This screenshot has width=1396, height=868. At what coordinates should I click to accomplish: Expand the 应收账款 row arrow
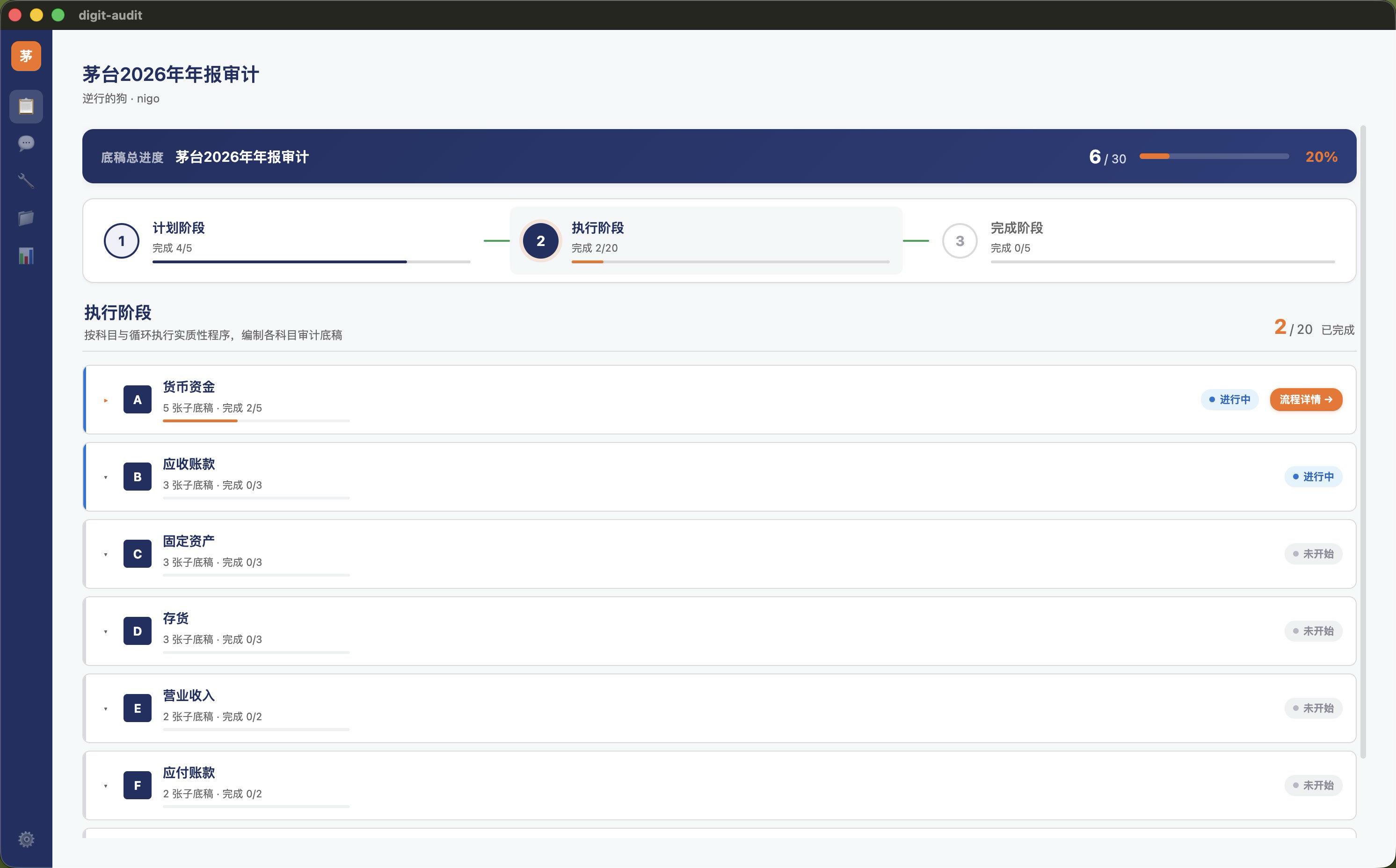pos(106,477)
